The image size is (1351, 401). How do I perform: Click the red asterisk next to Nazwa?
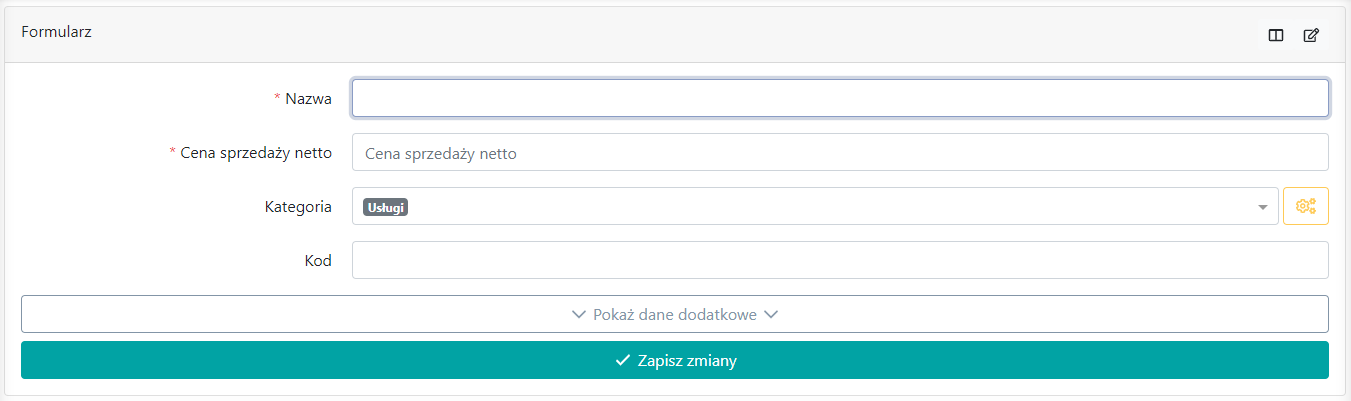277,97
